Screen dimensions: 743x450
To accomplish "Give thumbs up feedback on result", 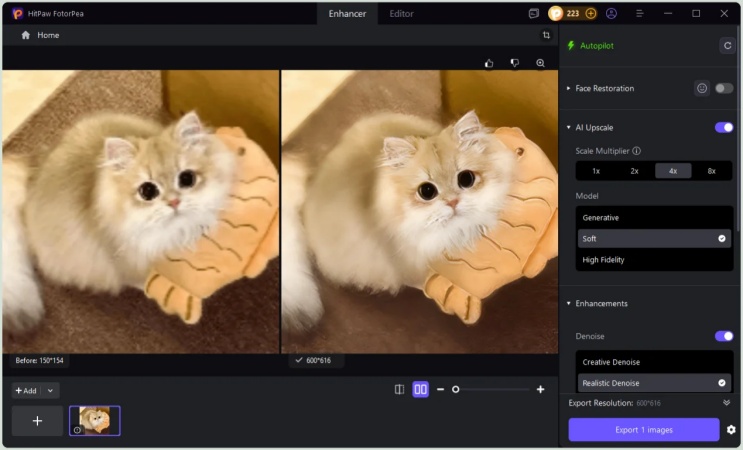I will 489,63.
